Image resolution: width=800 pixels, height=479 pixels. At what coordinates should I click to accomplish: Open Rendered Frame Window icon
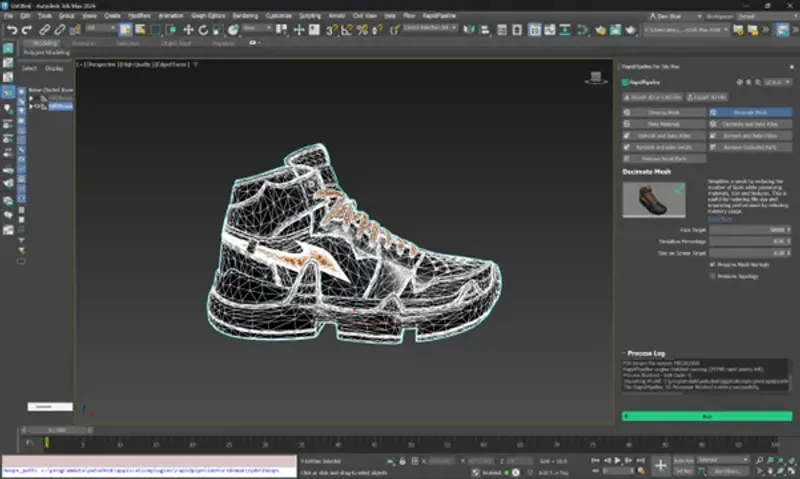click(615, 30)
